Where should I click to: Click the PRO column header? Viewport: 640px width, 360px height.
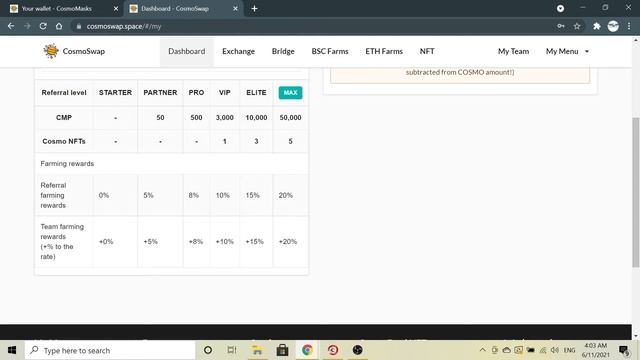pos(196,93)
